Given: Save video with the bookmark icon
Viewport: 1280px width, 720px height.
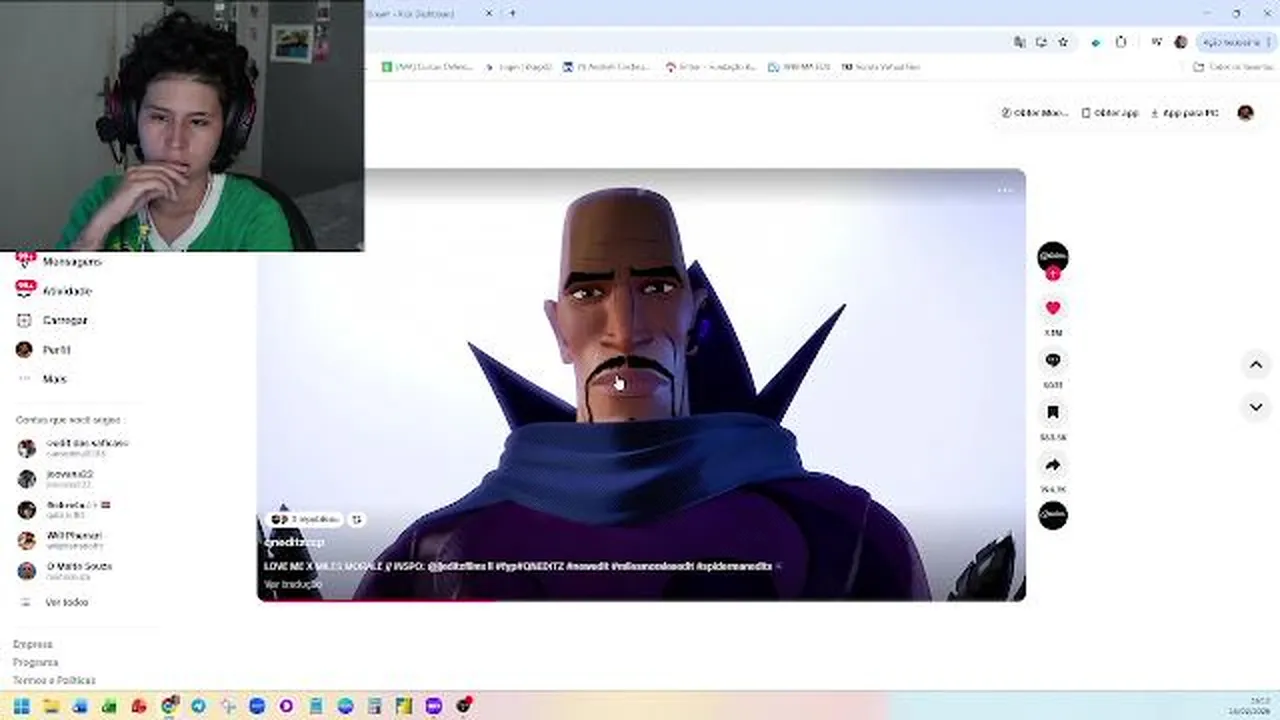Looking at the screenshot, I should click(x=1052, y=412).
